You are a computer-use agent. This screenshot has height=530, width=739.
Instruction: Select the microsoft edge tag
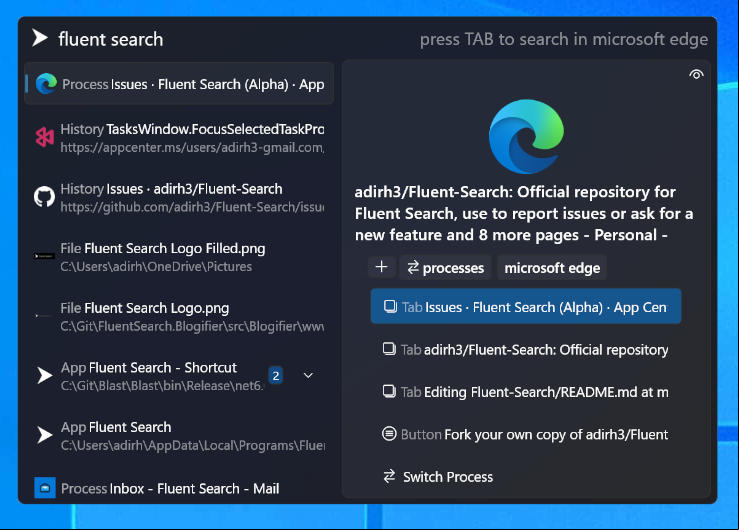click(552, 268)
